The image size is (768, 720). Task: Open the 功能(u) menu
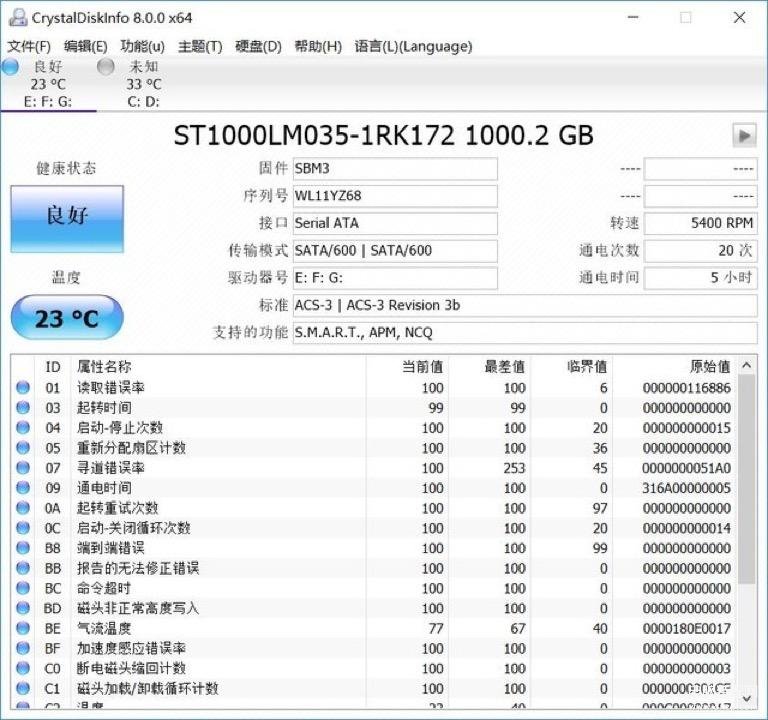[143, 47]
